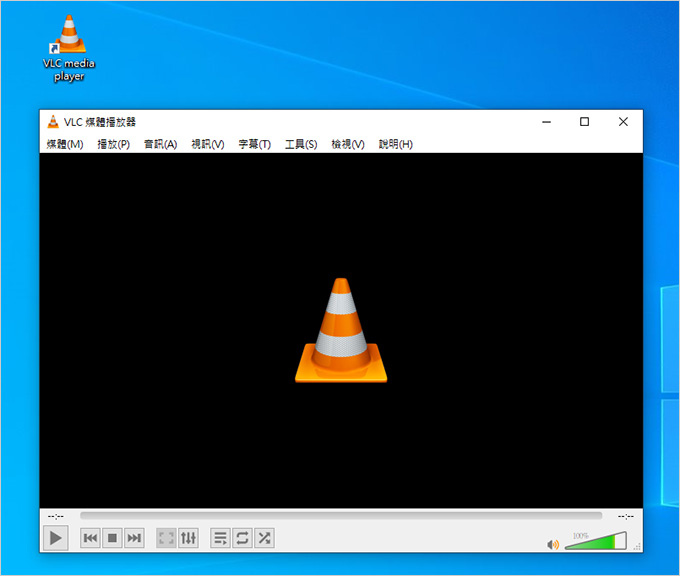Open the 音訊(A) menu
The height and width of the screenshot is (576, 680).
point(160,144)
